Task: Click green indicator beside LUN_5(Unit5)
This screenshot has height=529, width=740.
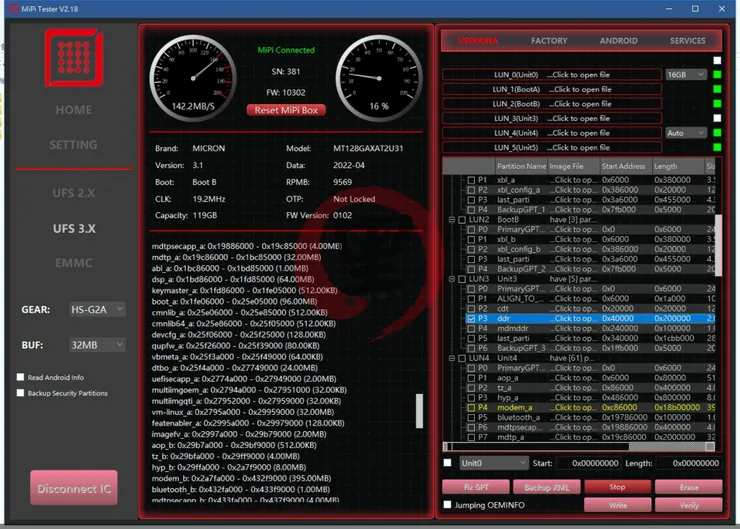Action: click(717, 147)
